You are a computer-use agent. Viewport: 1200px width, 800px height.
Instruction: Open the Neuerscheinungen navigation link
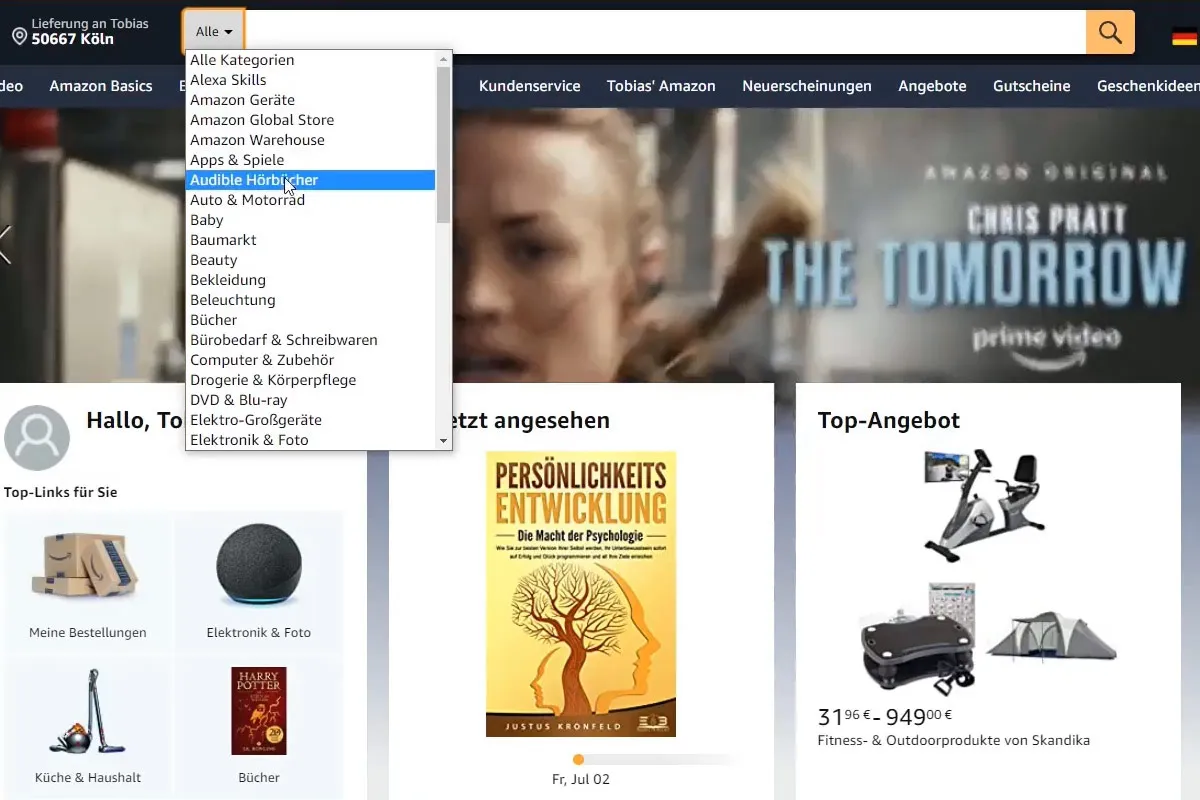(807, 86)
